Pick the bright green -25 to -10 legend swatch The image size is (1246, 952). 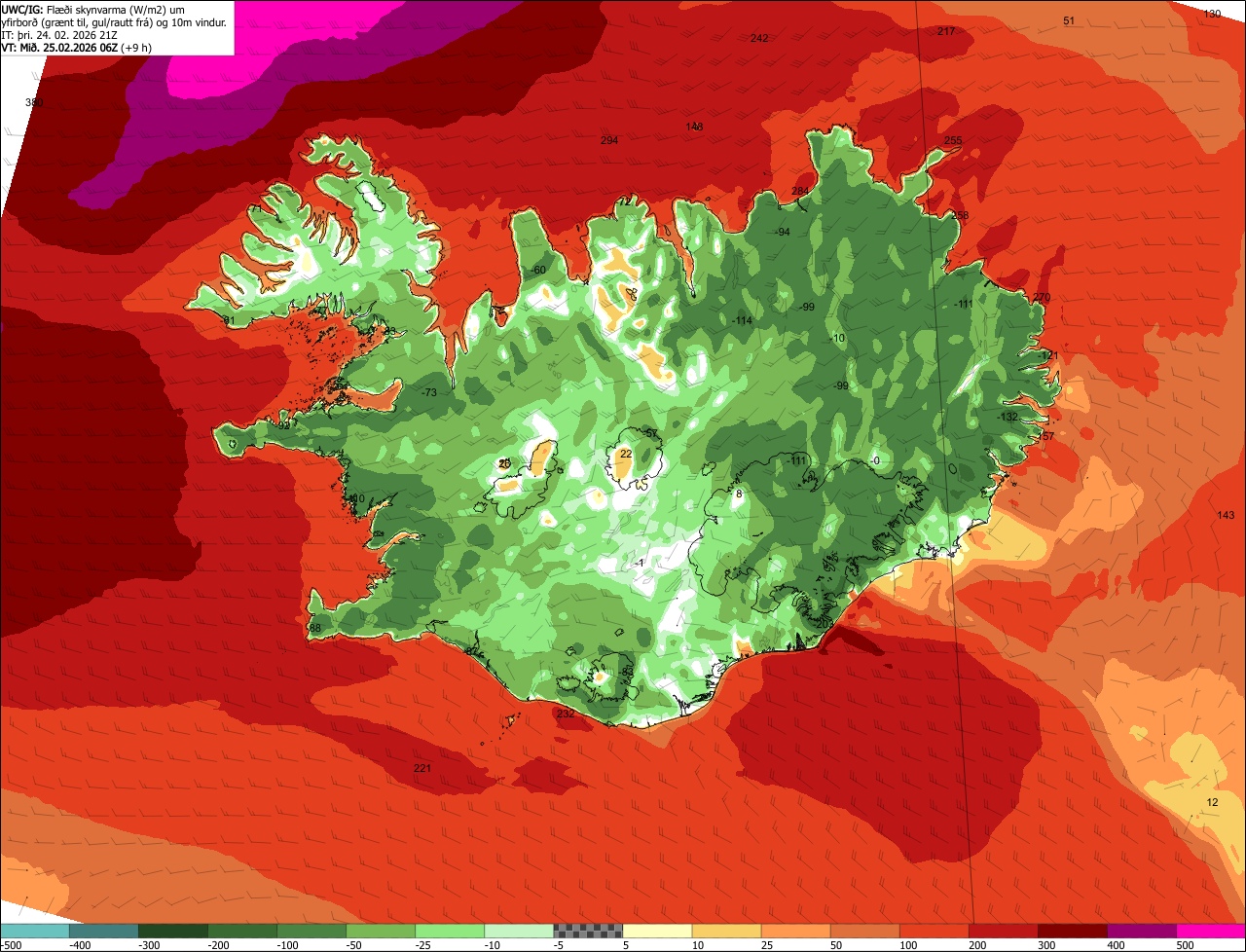[449, 930]
